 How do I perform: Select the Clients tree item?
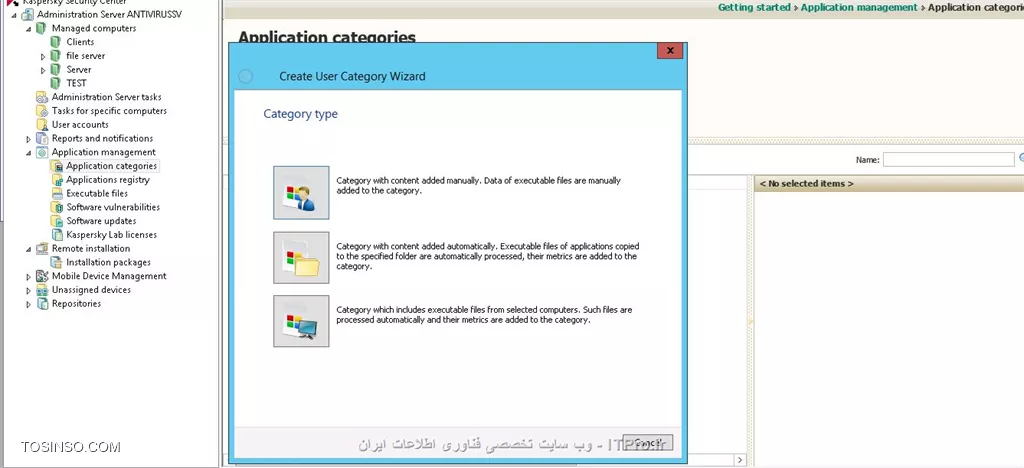(x=80, y=42)
